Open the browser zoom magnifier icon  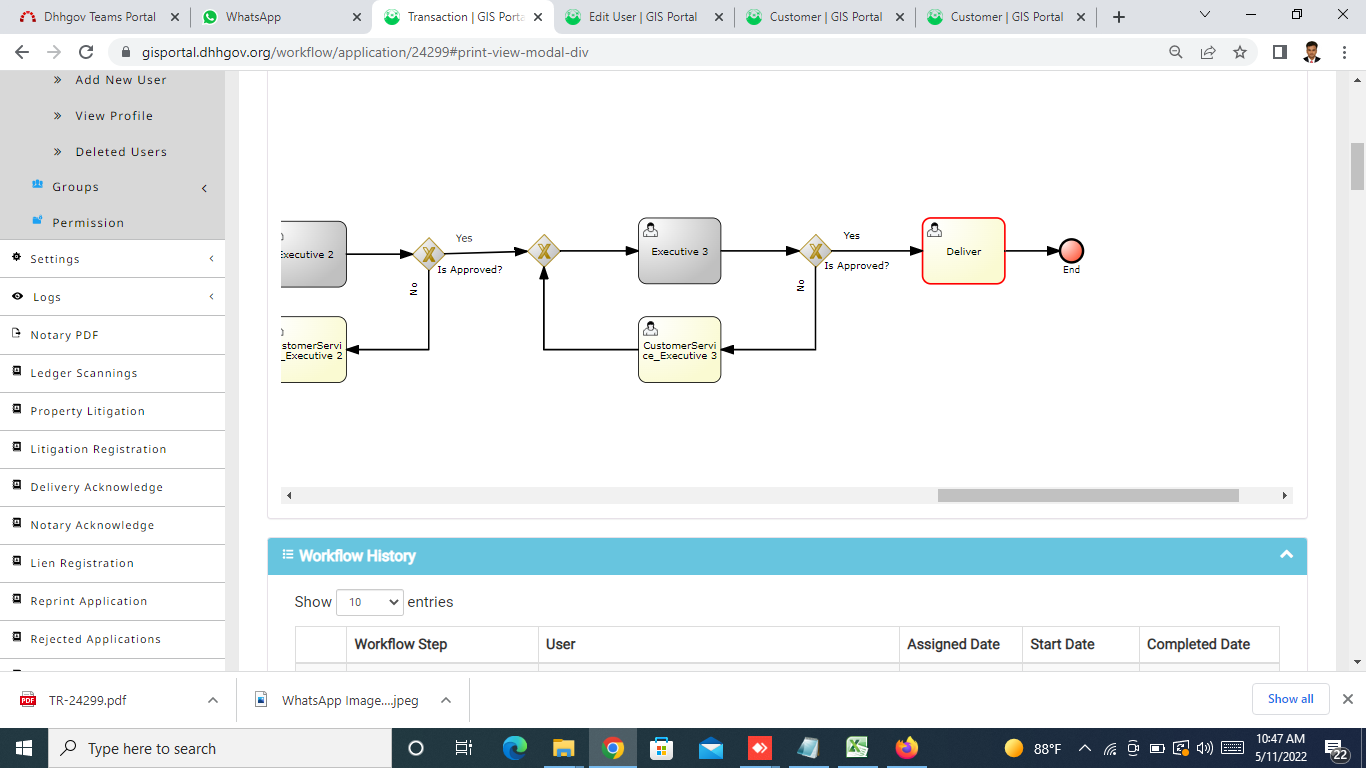pyautogui.click(x=1176, y=52)
